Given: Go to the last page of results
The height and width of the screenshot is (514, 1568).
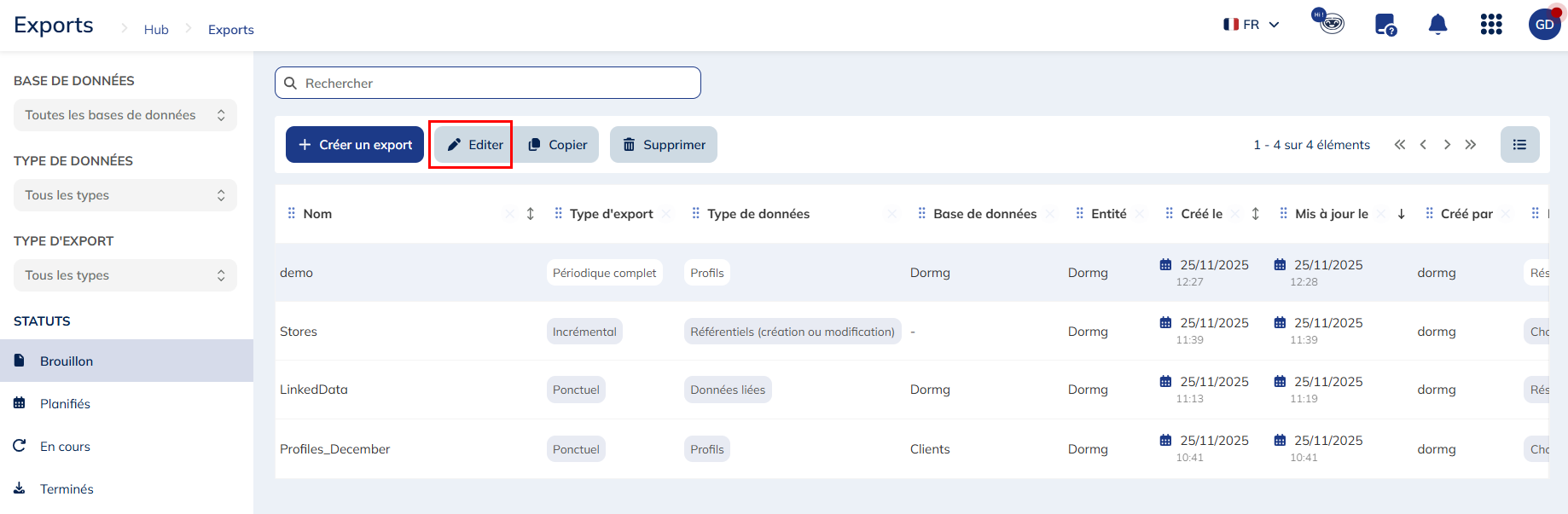Looking at the screenshot, I should (1470, 145).
